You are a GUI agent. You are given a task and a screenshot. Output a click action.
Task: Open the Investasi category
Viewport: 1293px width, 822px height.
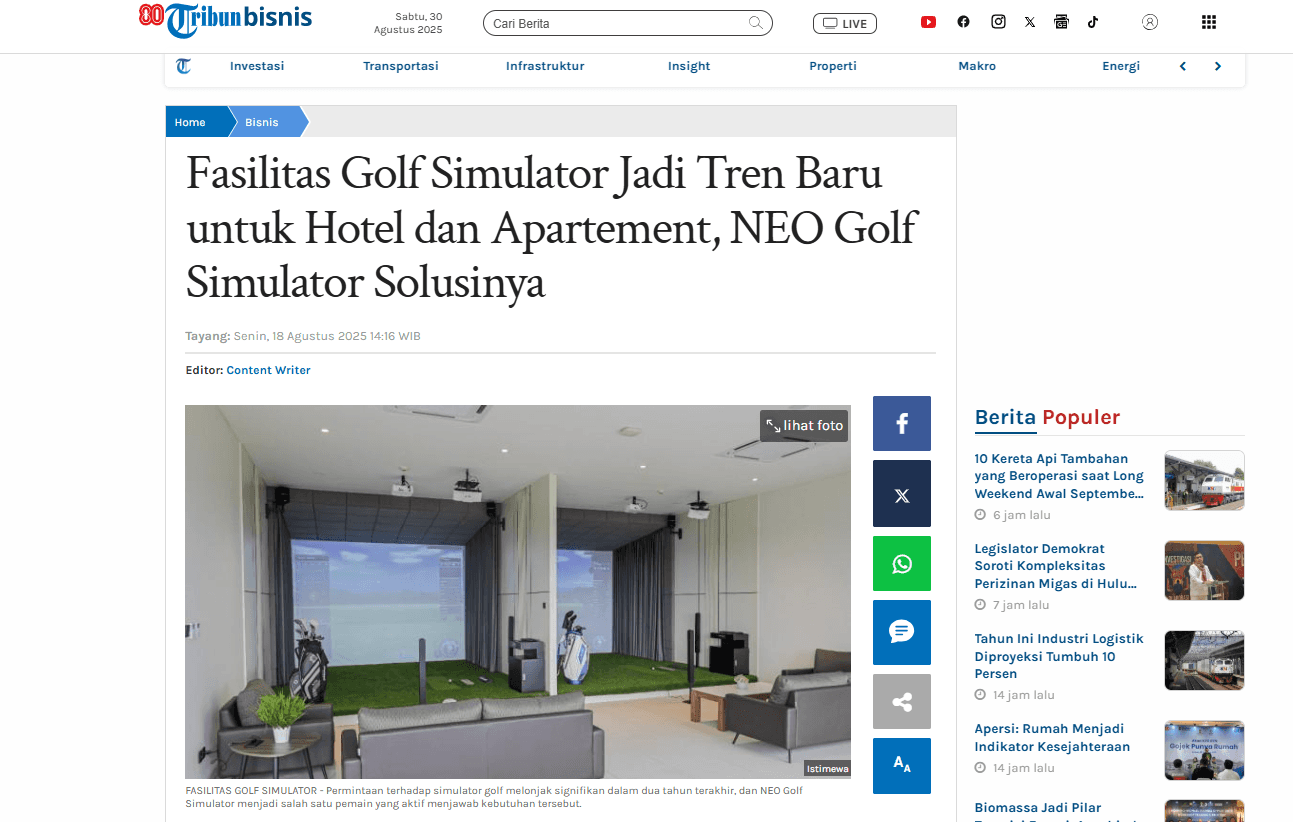point(257,66)
